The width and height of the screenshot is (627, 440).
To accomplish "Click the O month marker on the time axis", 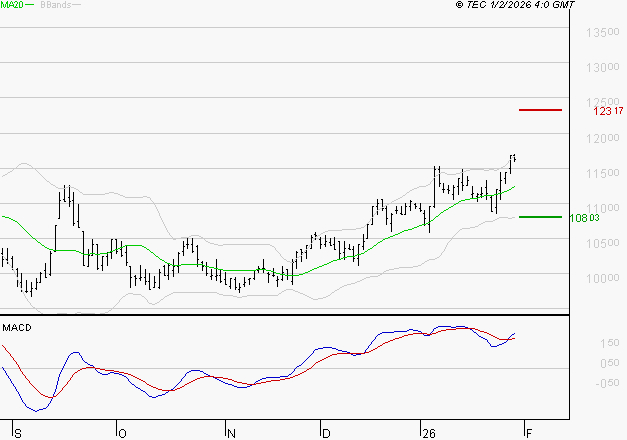I will (122, 433).
